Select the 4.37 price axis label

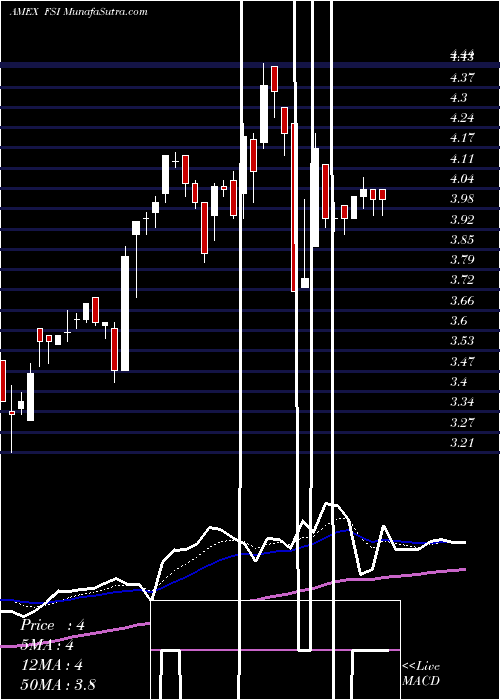462,78
